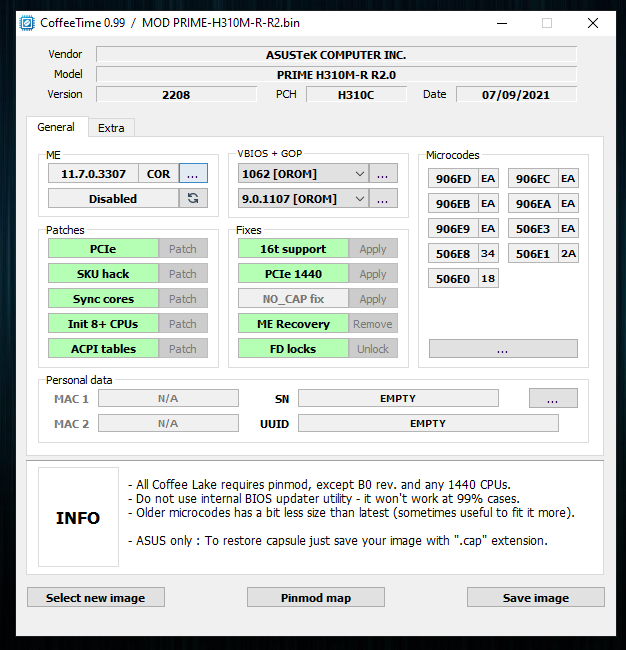Screen dimensions: 626x650
Task: Click Save image button
Action: 536,597
